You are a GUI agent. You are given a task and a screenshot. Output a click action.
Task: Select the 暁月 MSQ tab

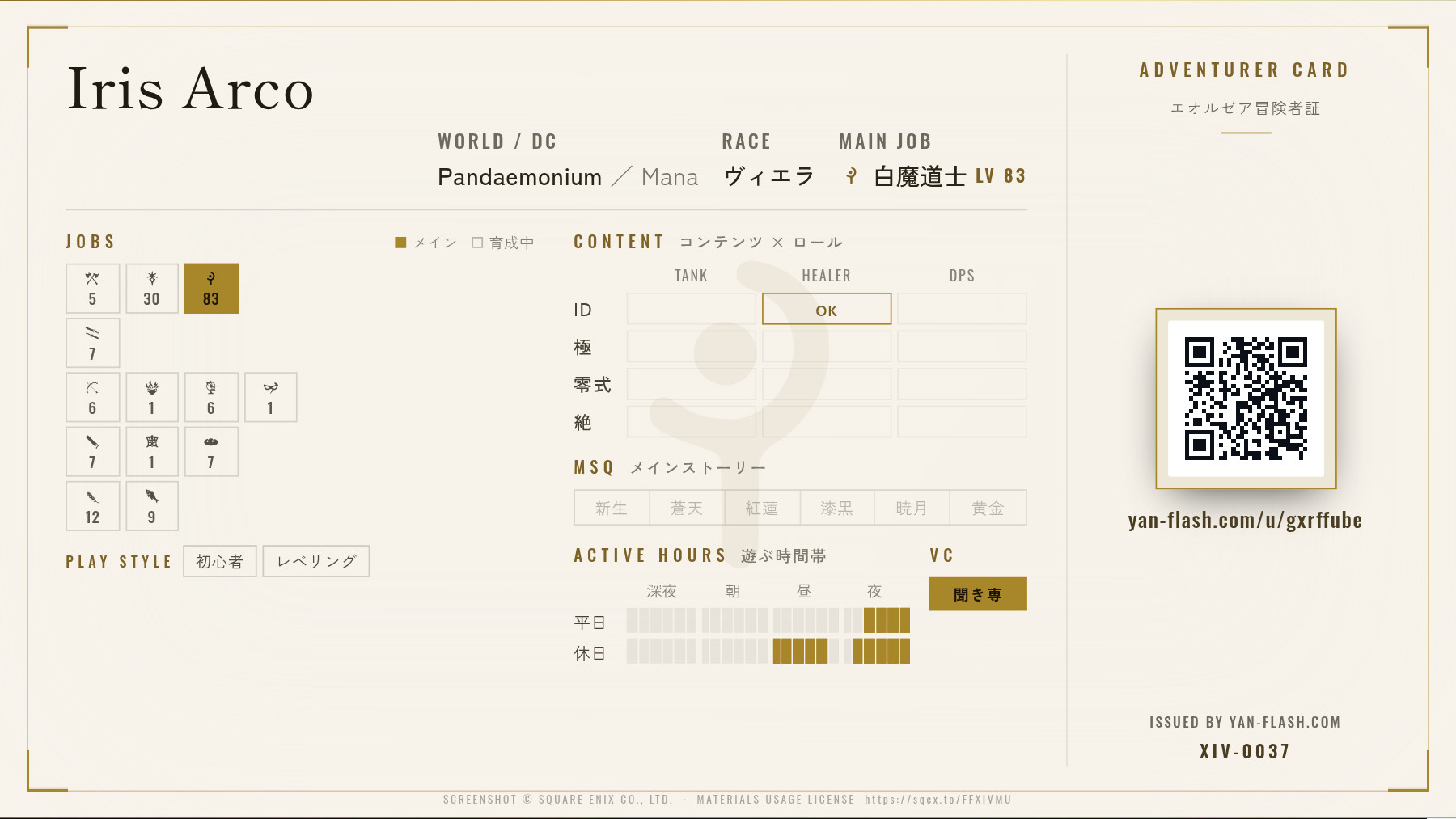coord(912,508)
